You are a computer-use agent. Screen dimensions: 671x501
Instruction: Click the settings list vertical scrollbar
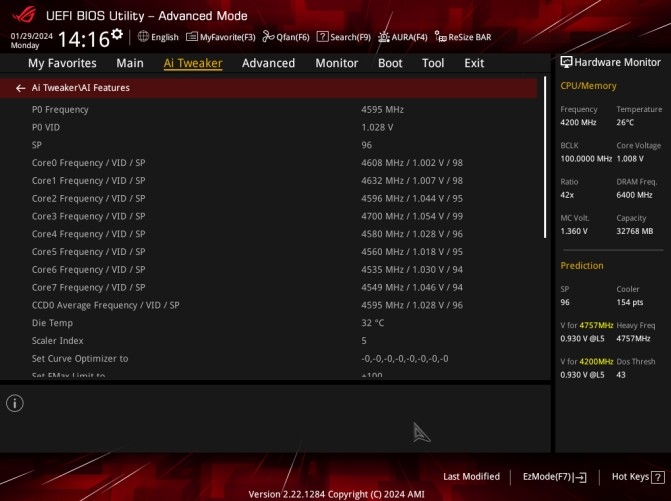click(545, 157)
